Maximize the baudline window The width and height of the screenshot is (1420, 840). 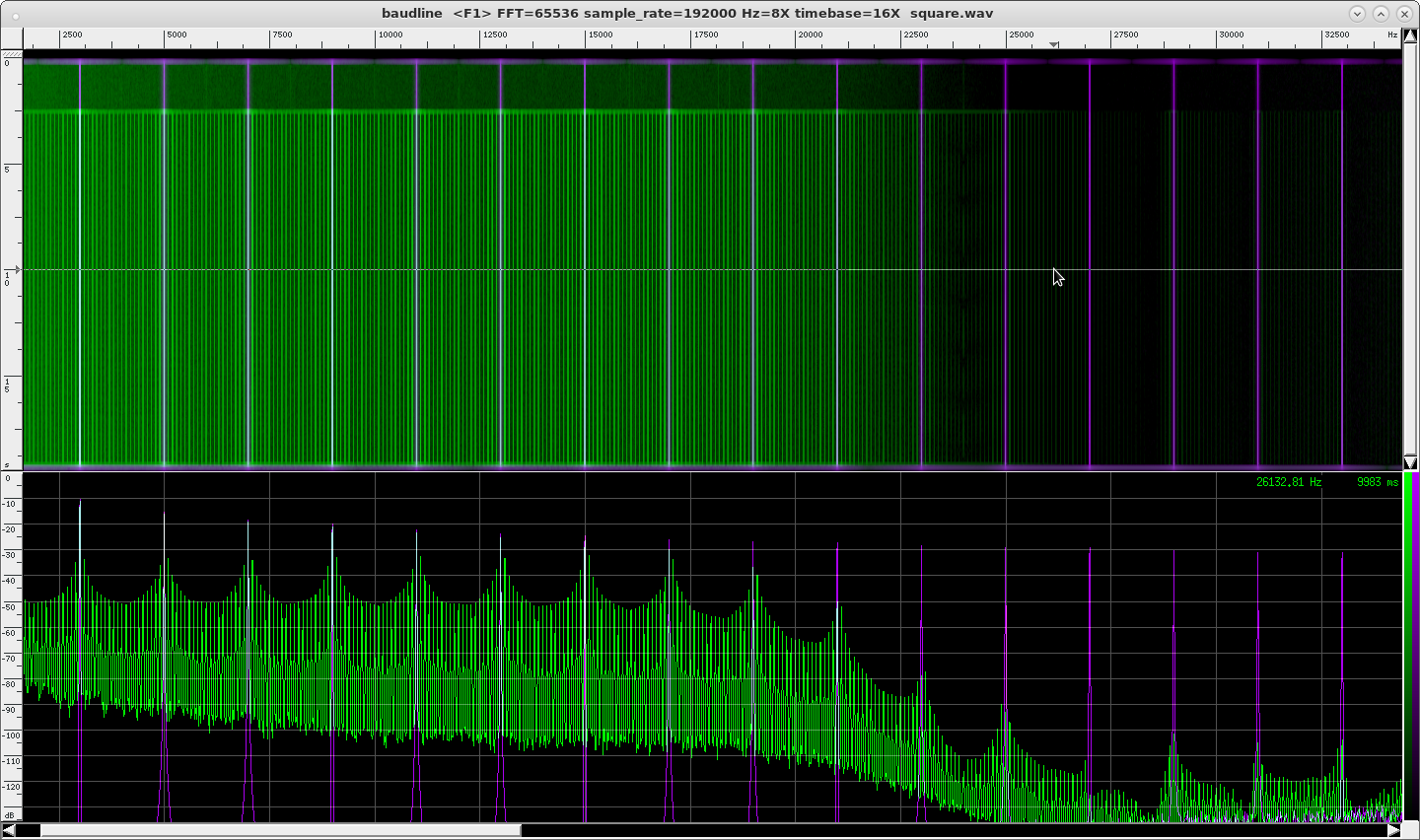click(1381, 13)
